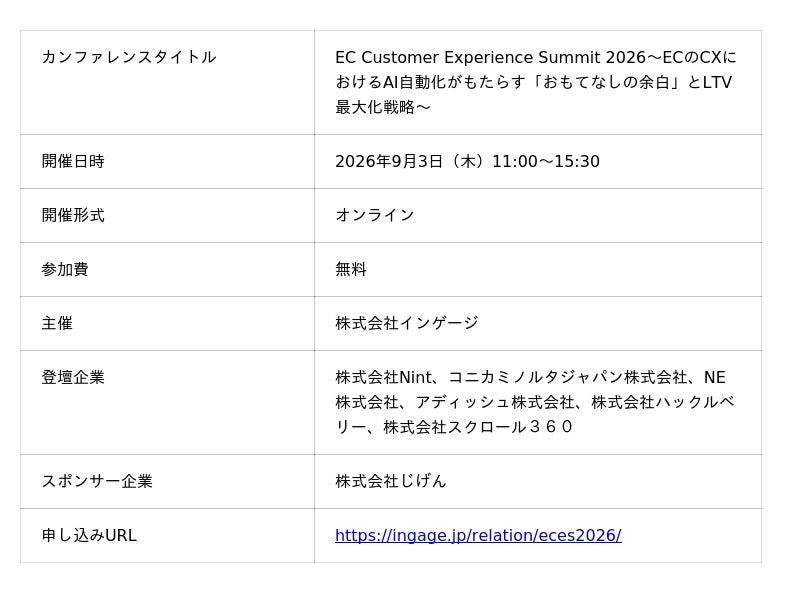Click the 株式会社スクロール３６０ text
Screen dimensions: 800x593
click(478, 427)
